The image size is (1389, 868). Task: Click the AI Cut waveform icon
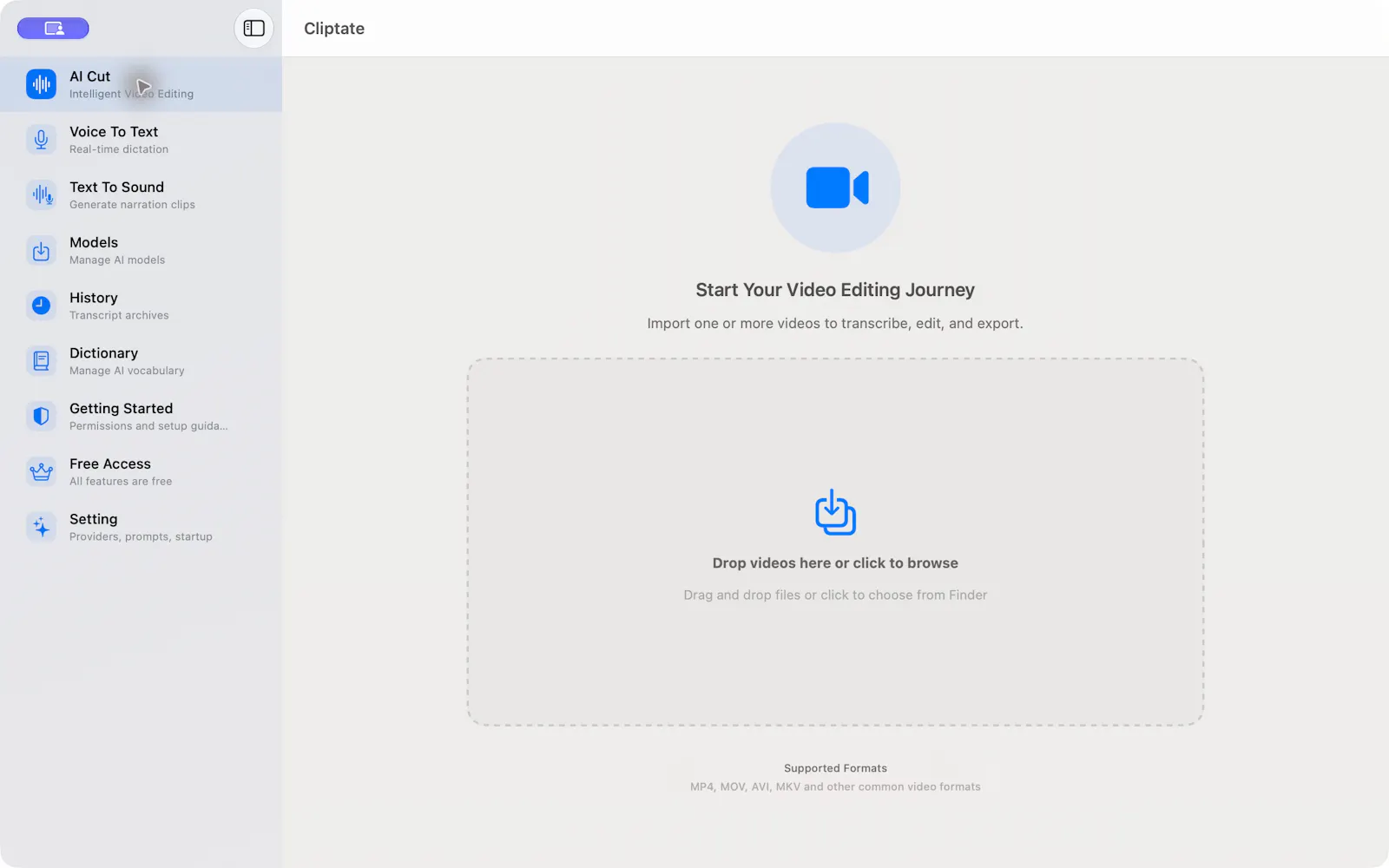pyautogui.click(x=41, y=84)
